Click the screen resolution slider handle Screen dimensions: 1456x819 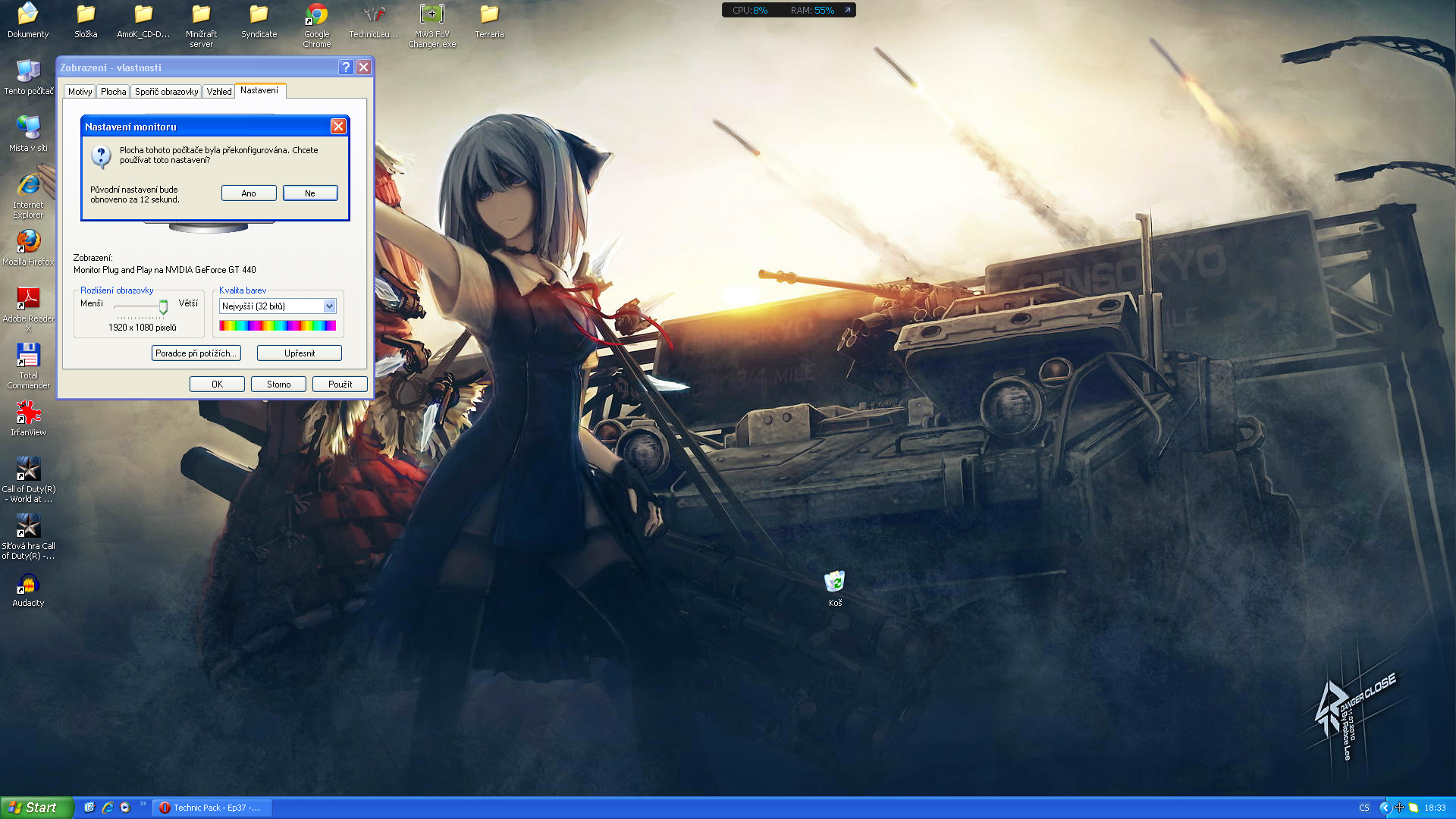tap(163, 306)
